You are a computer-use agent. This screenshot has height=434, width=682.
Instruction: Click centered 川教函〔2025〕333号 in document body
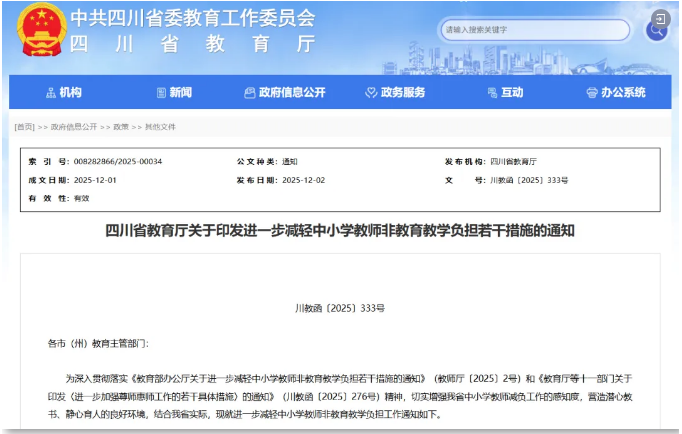coord(340,308)
